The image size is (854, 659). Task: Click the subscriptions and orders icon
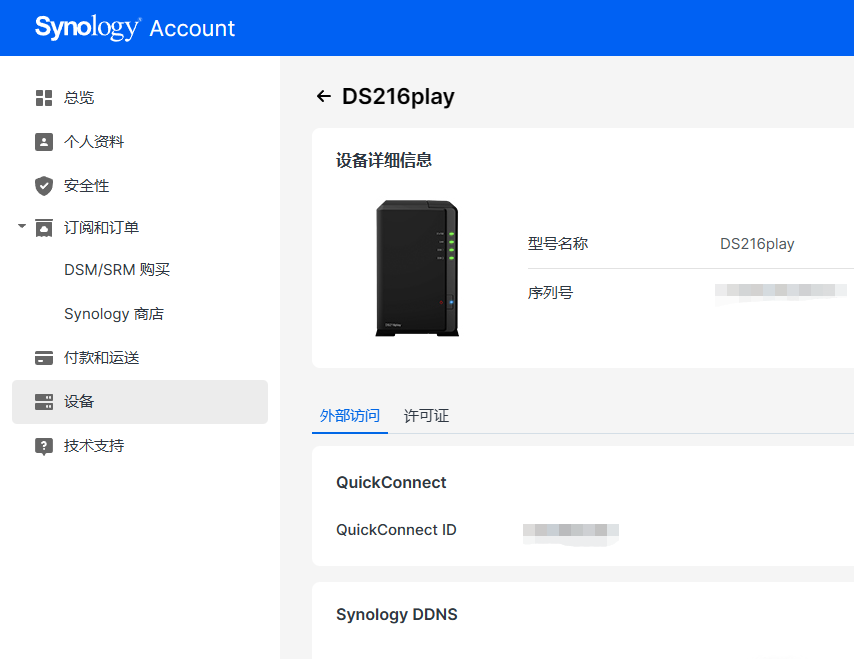coord(44,228)
